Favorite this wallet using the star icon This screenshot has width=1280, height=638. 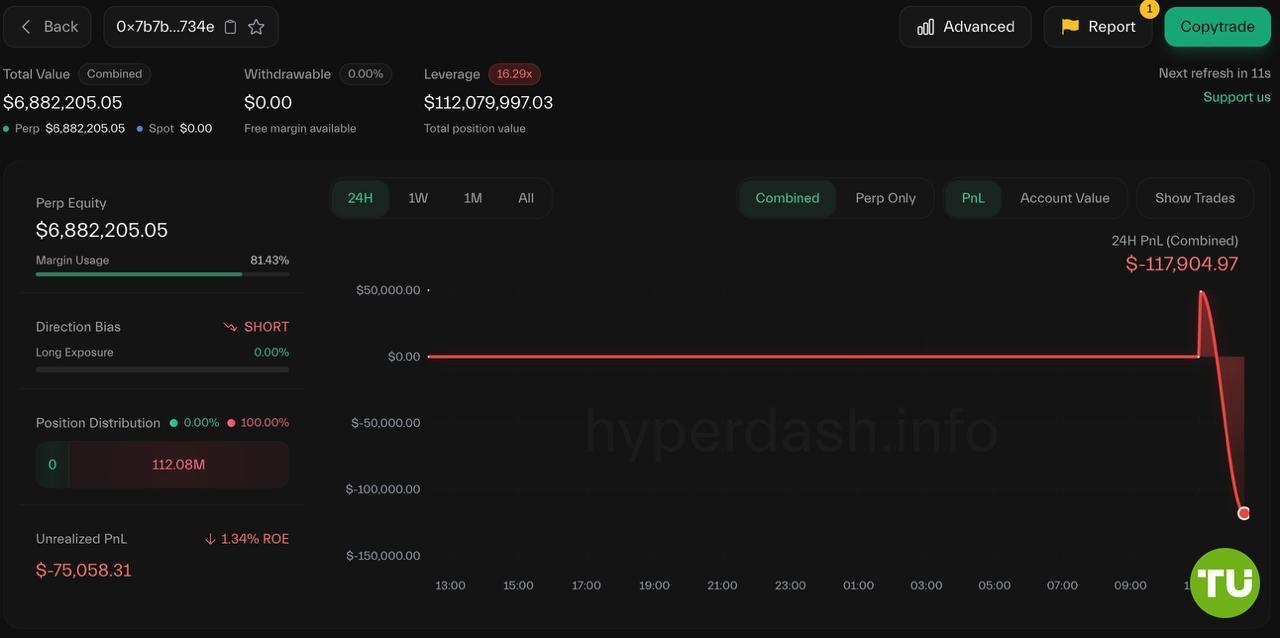(256, 27)
